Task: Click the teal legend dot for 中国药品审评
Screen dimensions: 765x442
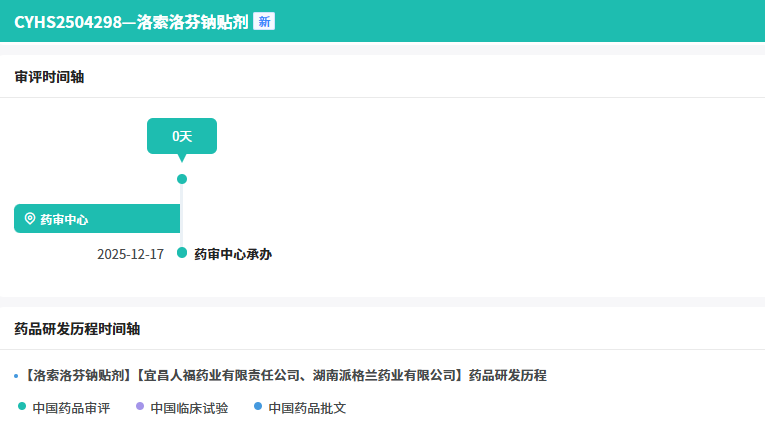Action: coord(22,407)
